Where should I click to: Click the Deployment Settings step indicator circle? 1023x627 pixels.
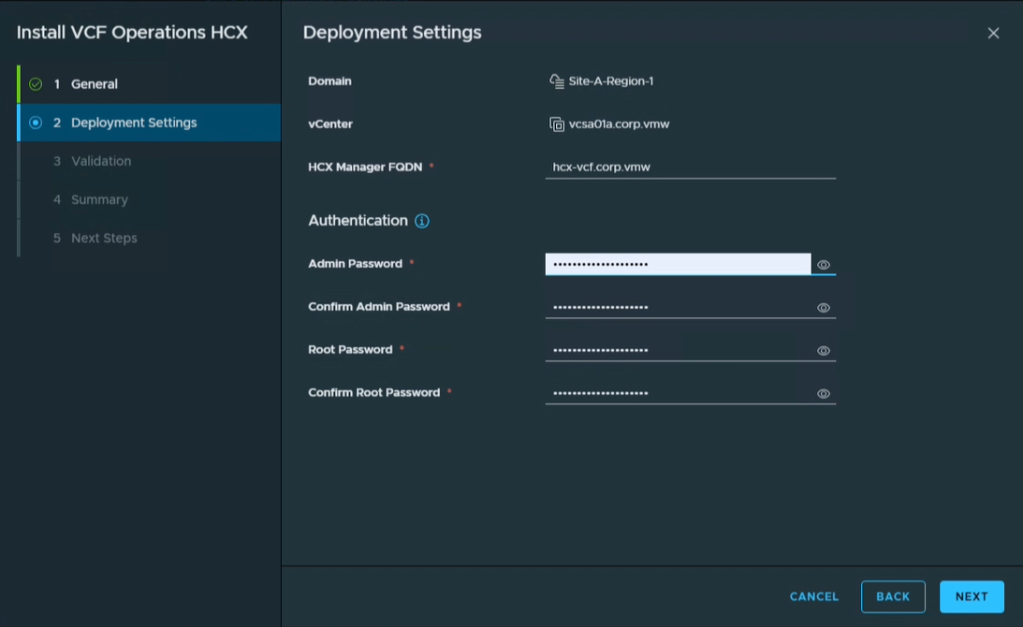[36, 123]
